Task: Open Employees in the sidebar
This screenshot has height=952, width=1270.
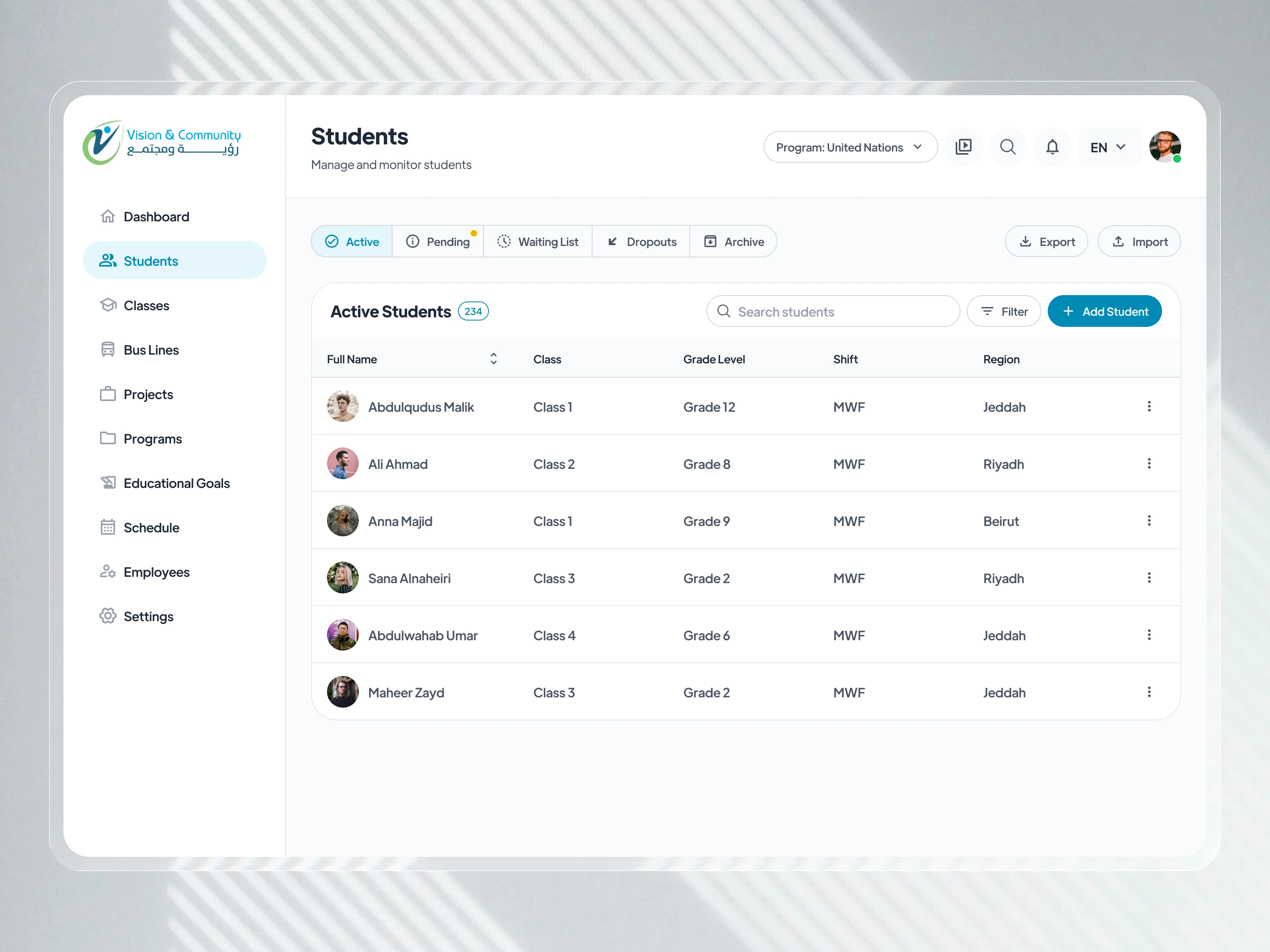Action: pos(156,572)
